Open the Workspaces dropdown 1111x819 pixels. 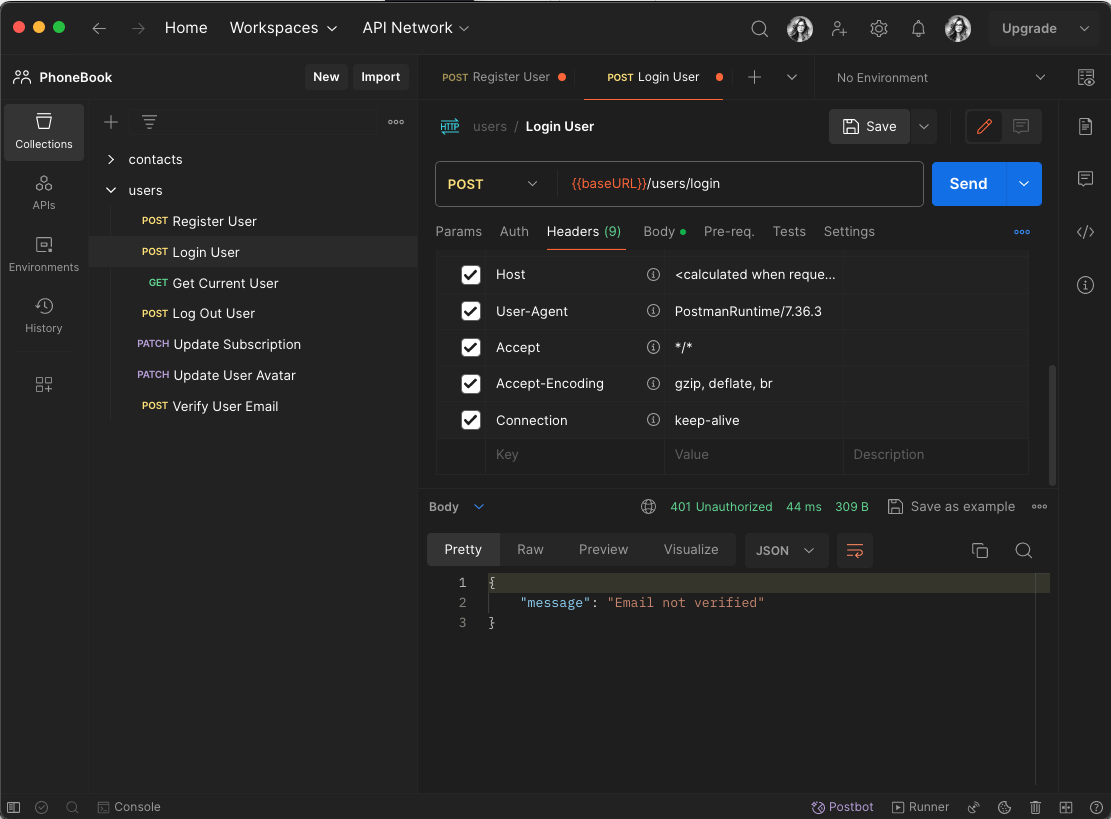tap(283, 28)
